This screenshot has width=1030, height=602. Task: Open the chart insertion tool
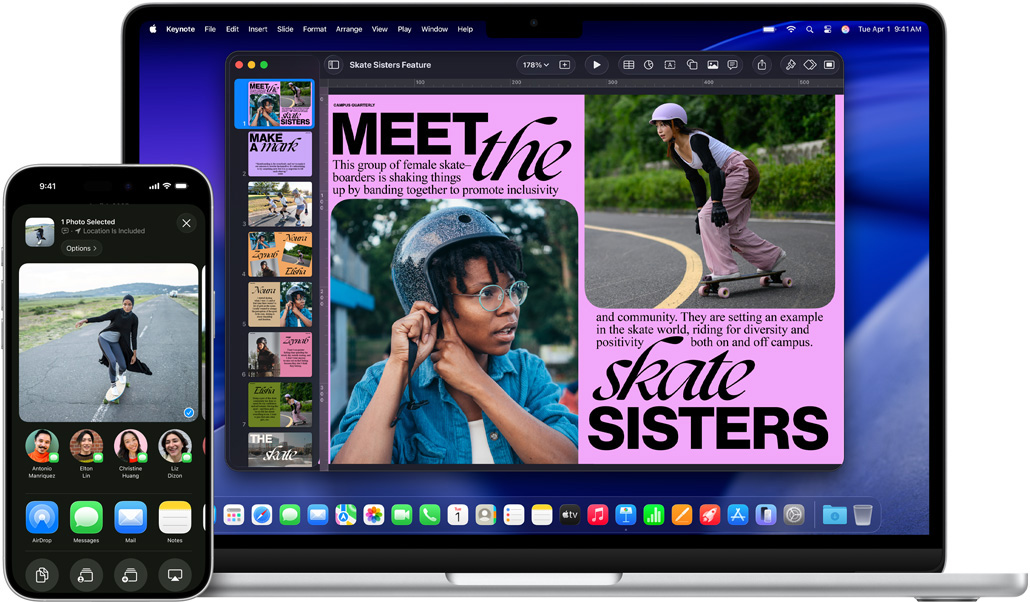[648, 64]
